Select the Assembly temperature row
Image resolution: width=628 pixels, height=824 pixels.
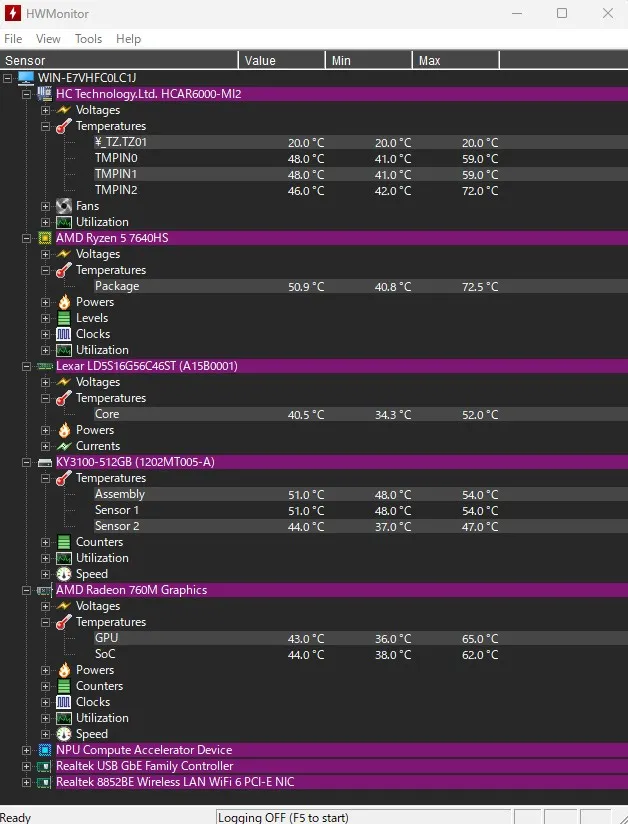pos(361,495)
